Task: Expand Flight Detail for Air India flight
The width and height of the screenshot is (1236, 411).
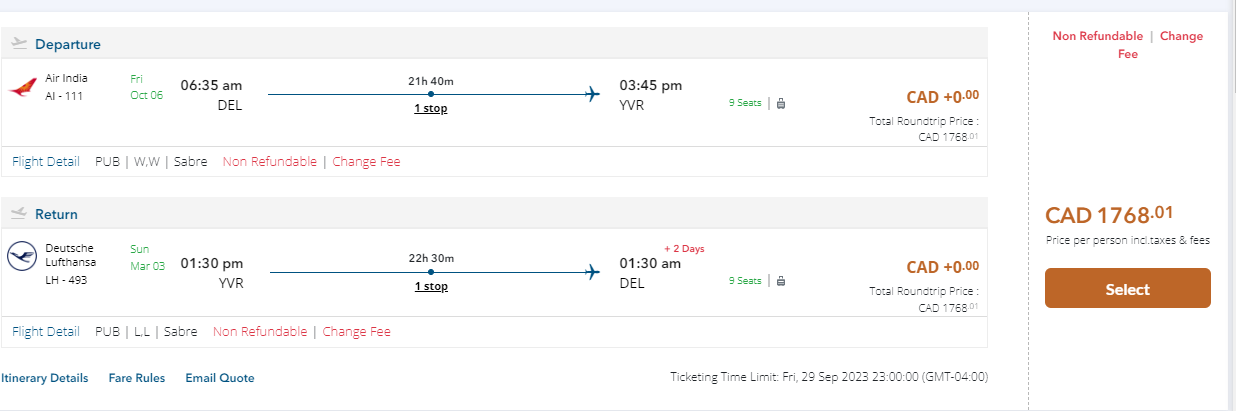Action: click(x=46, y=161)
